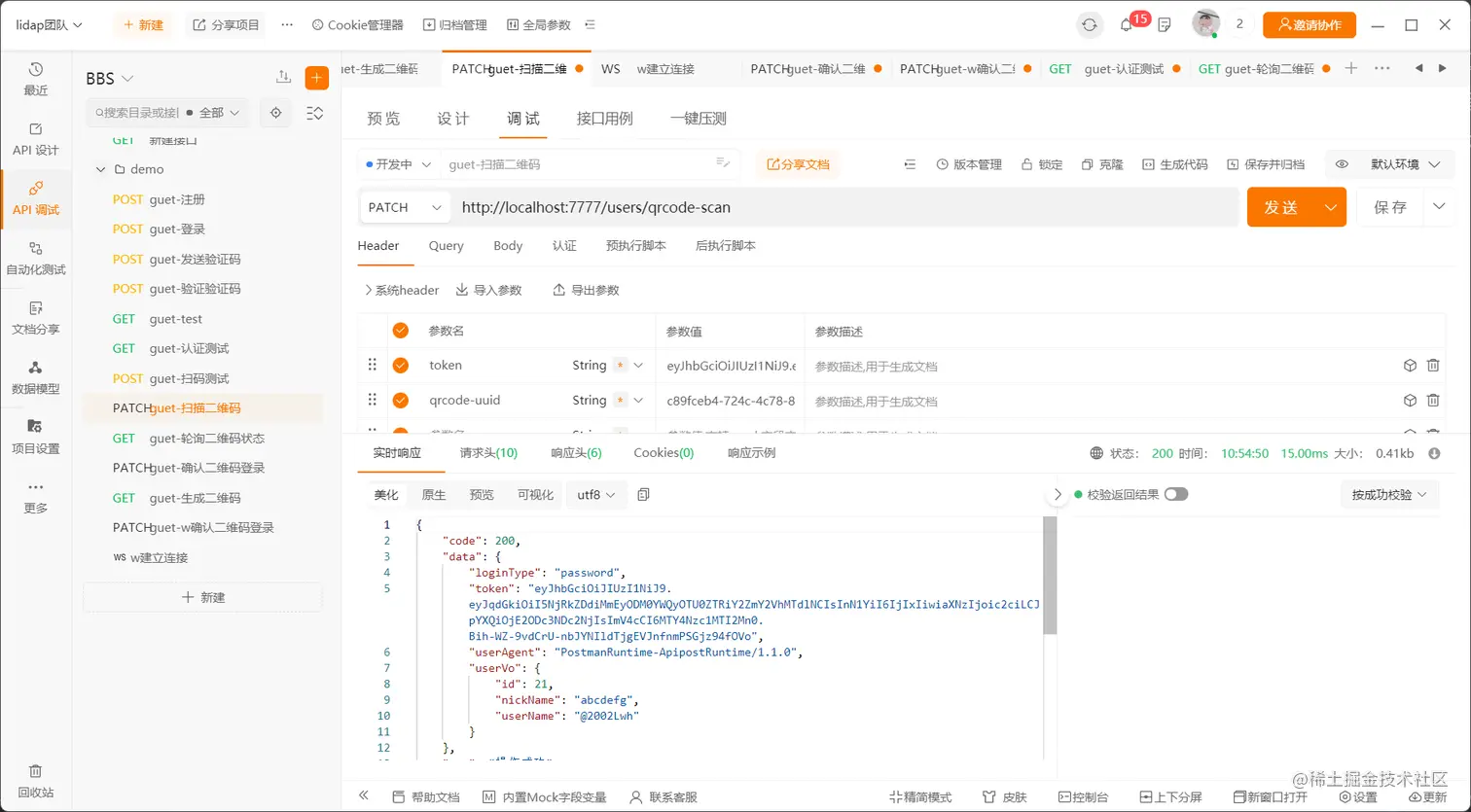Go to API 设计 in the sidebar
The height and width of the screenshot is (812, 1471).
coord(36,139)
